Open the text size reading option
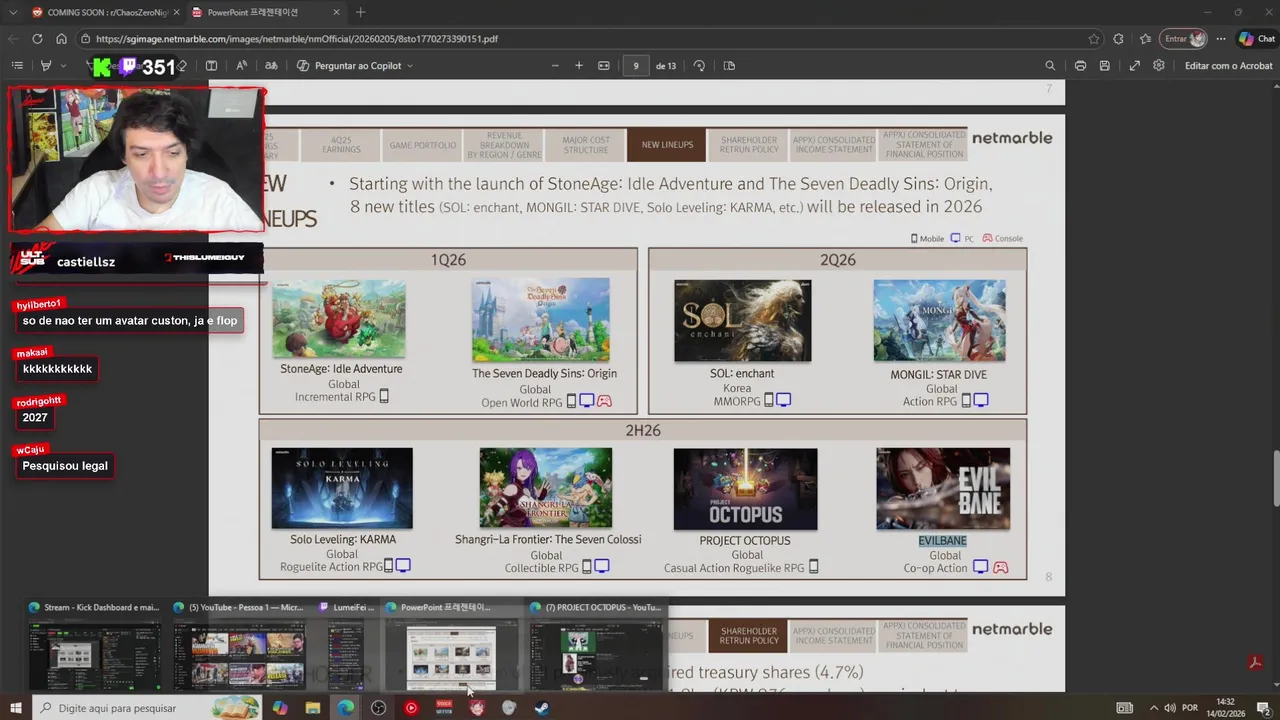Image resolution: width=1280 pixels, height=720 pixels. [x=241, y=66]
